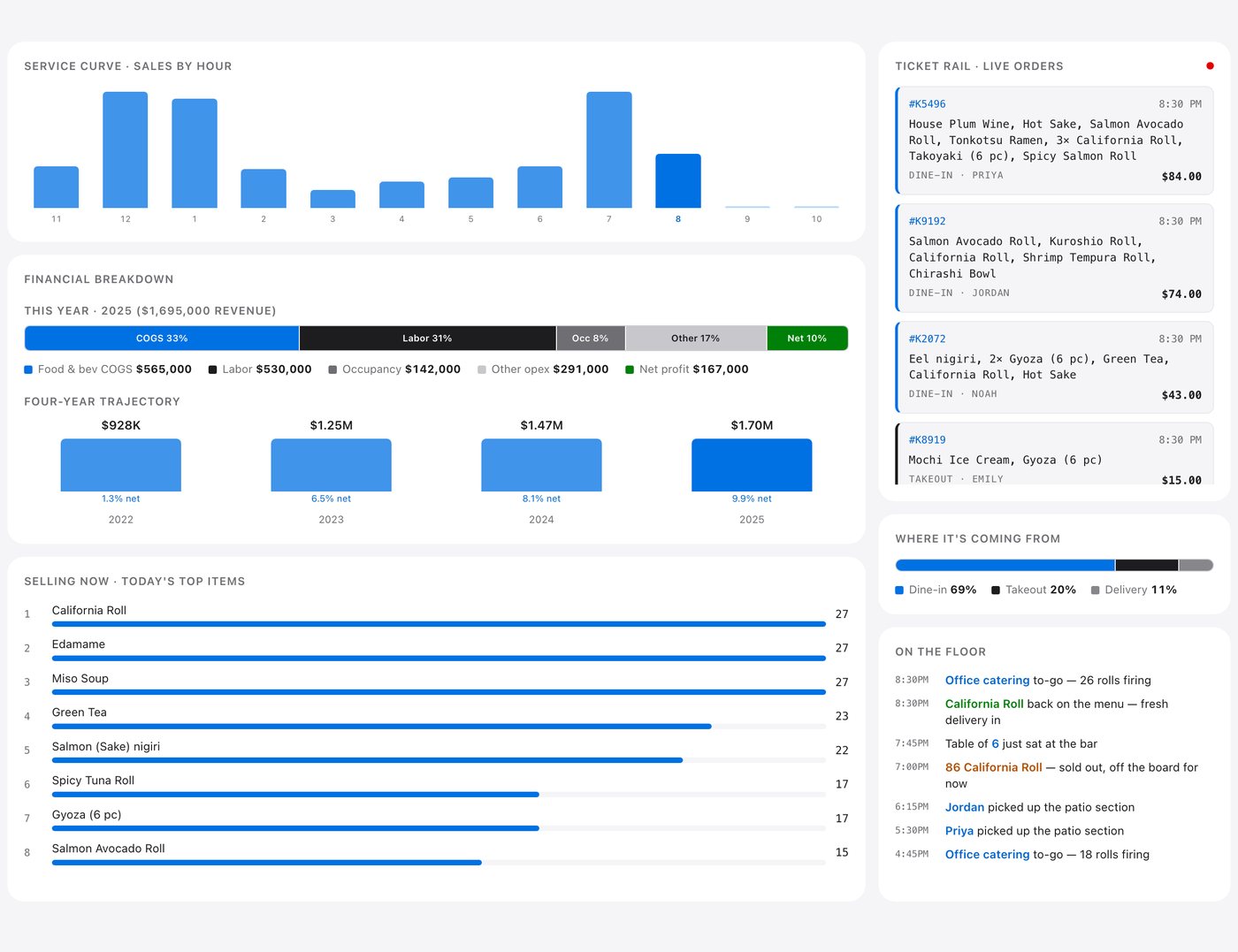Image resolution: width=1238 pixels, height=952 pixels.
Task: Select the 2024 revenue bar
Action: (541, 465)
